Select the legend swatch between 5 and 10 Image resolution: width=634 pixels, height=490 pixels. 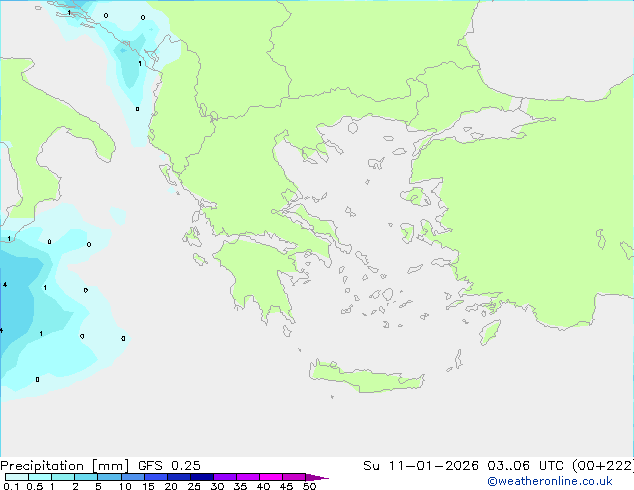(x=109, y=477)
